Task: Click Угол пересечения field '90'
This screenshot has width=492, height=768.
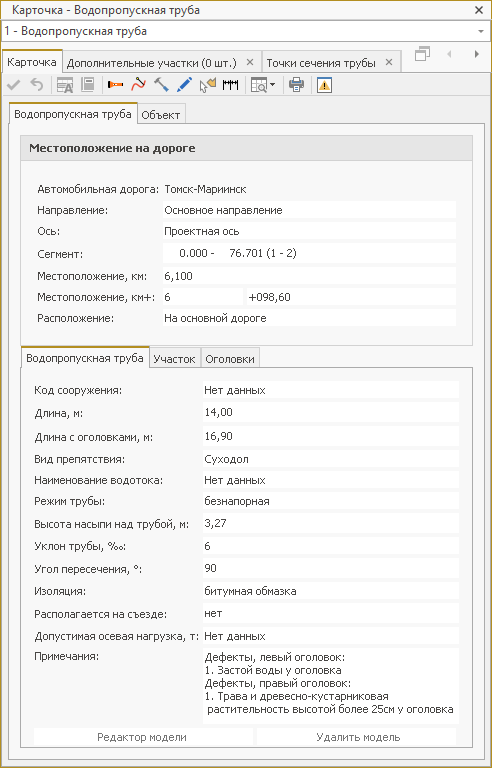Action: 331,568
